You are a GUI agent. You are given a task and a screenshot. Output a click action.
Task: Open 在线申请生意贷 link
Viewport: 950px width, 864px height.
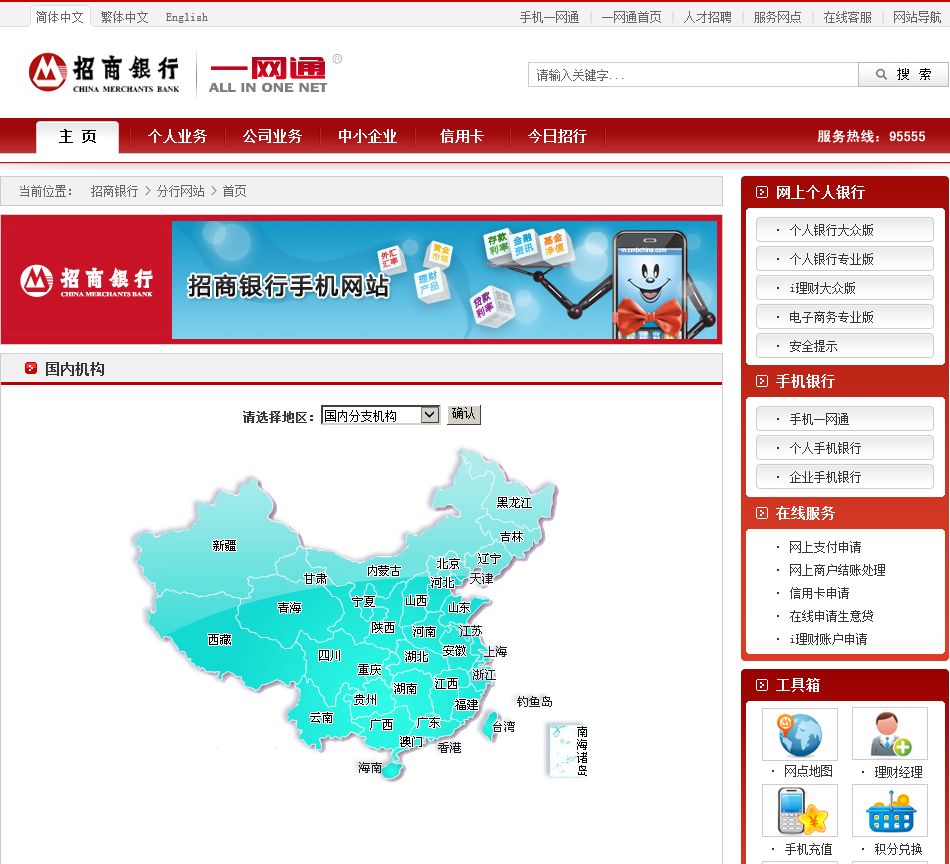(831, 616)
